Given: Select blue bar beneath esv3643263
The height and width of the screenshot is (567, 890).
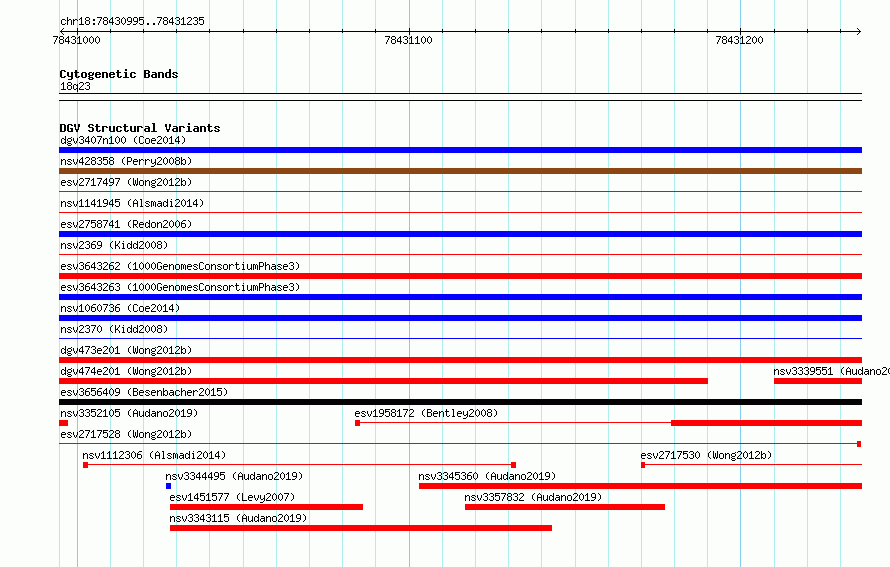Looking at the screenshot, I should [460, 297].
